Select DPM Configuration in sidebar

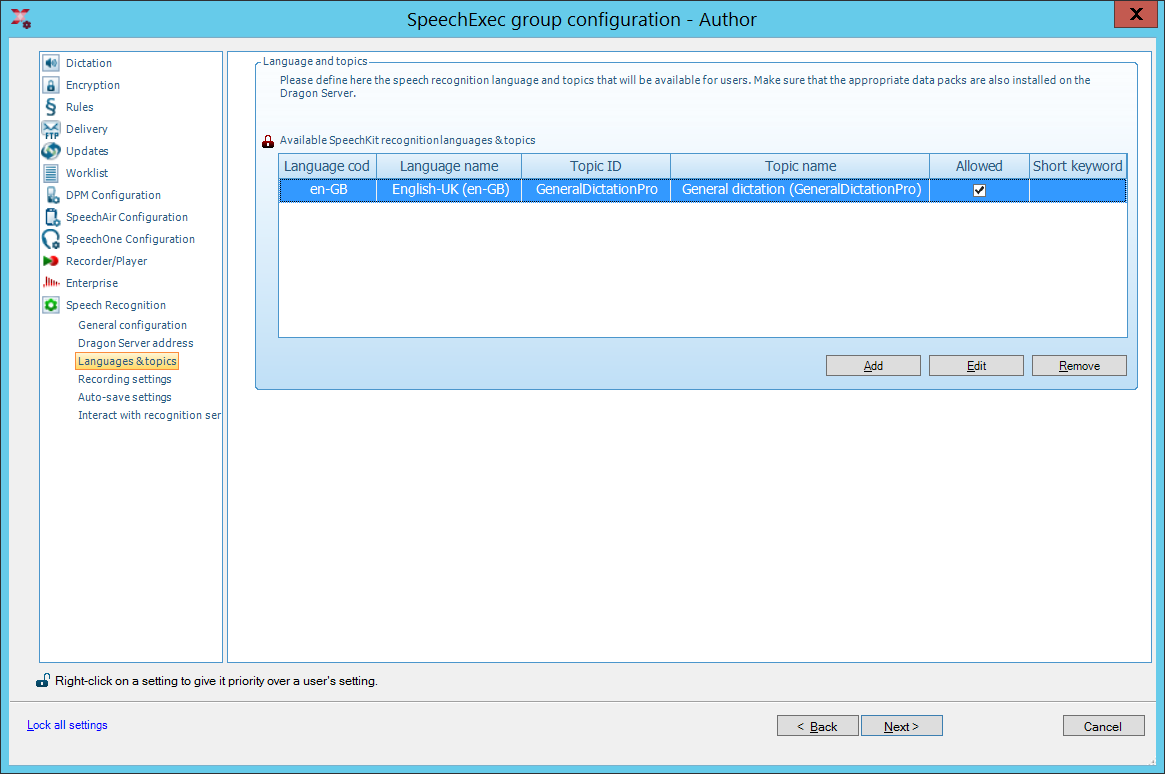point(113,195)
